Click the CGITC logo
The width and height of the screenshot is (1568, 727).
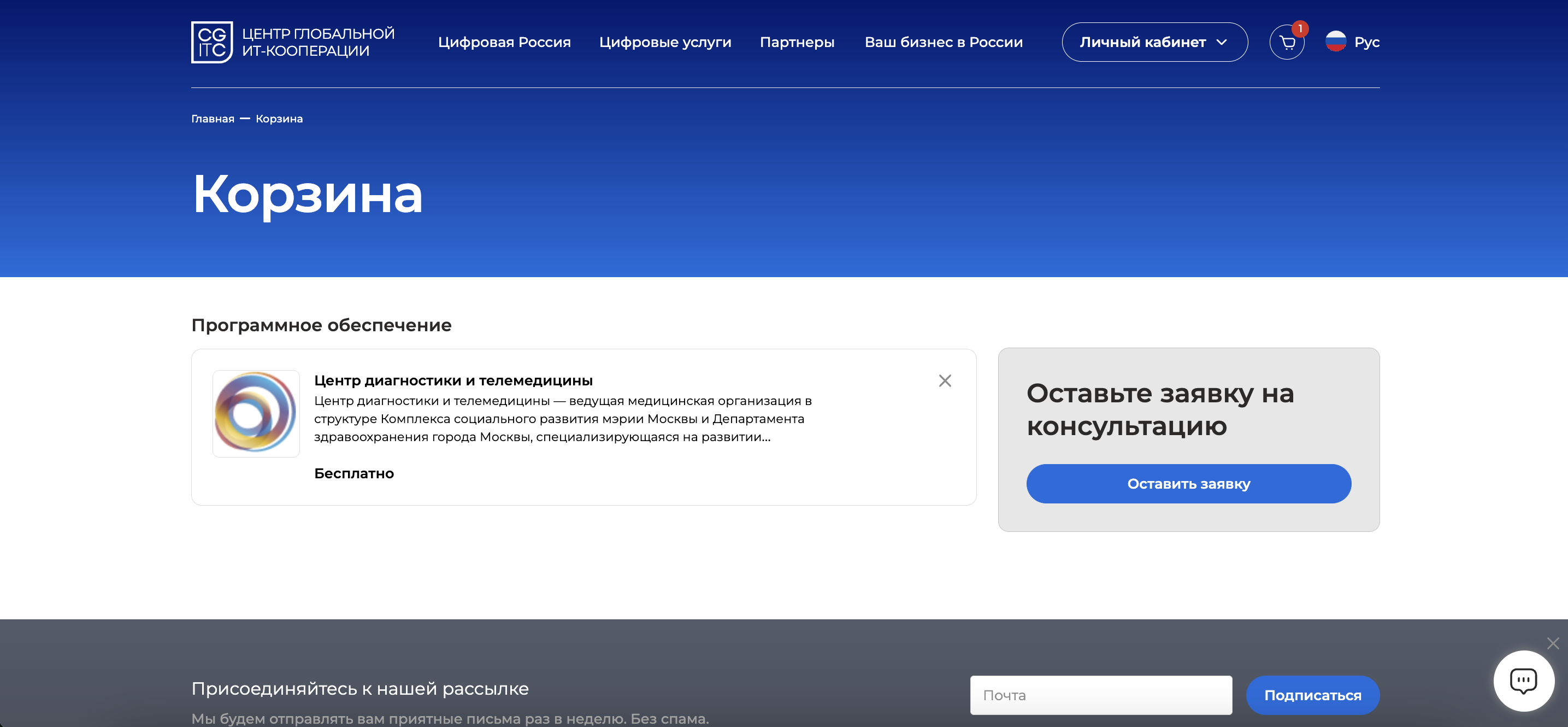(x=212, y=42)
